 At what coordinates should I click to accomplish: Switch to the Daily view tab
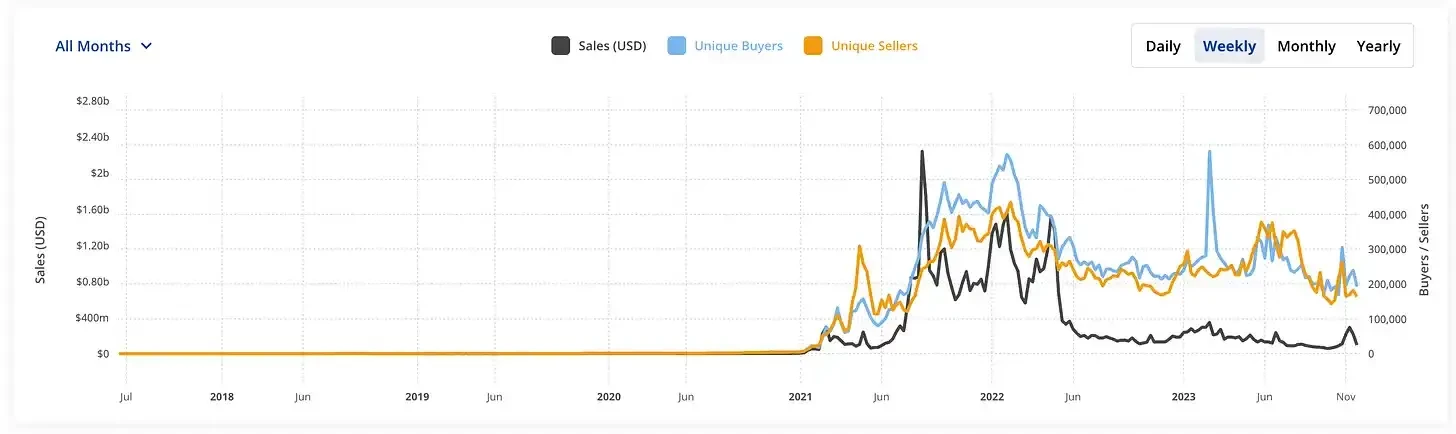1163,46
